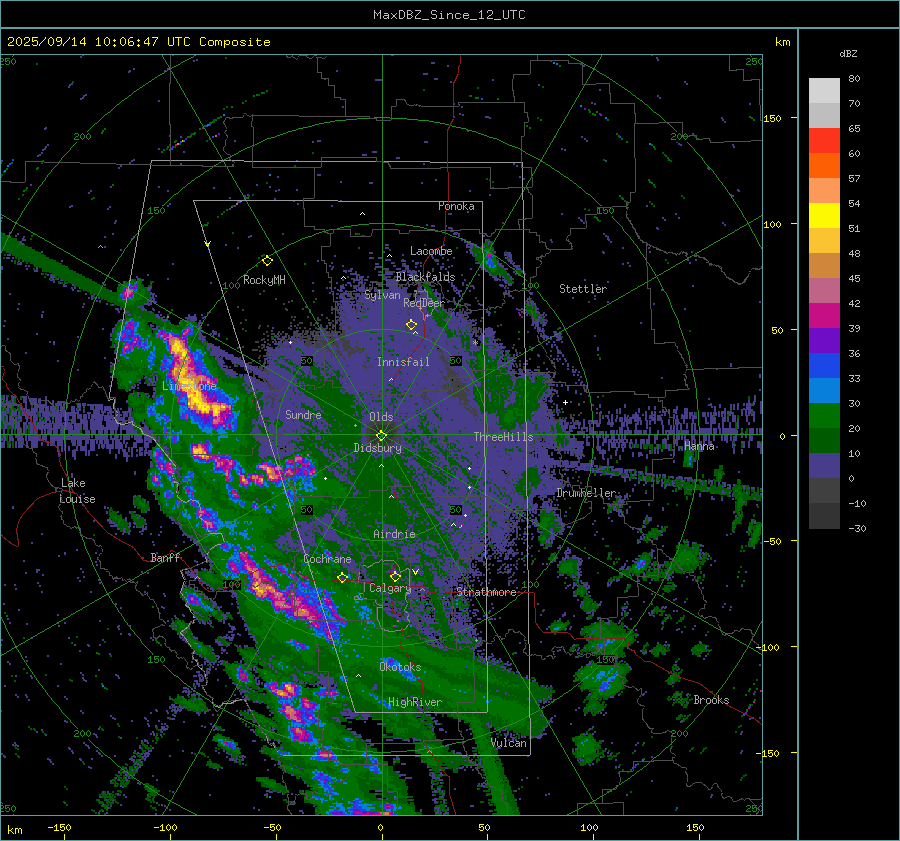Click the Blackfalds label

click(425, 277)
